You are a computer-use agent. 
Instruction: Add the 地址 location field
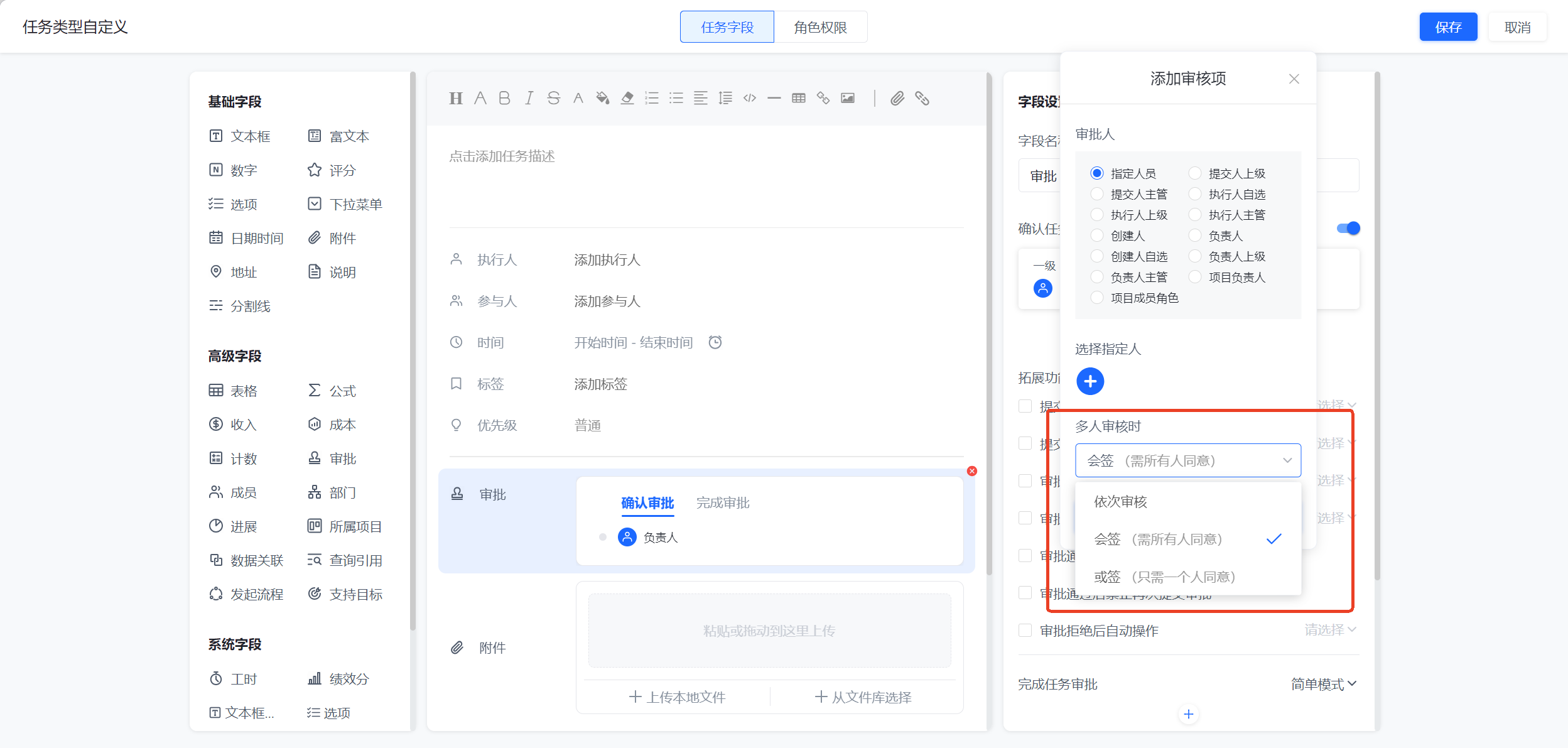coord(233,272)
